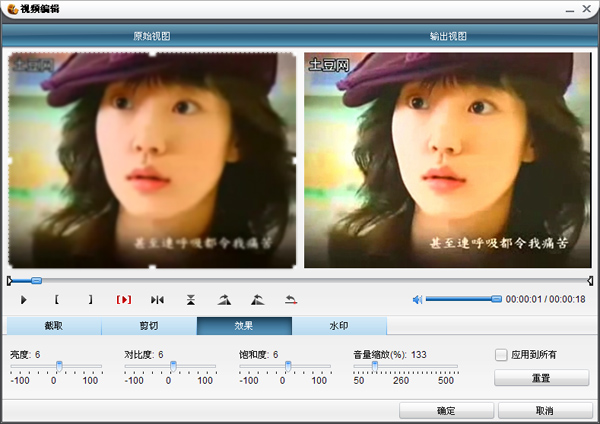Click the 重置 reset button

[x=541, y=378]
